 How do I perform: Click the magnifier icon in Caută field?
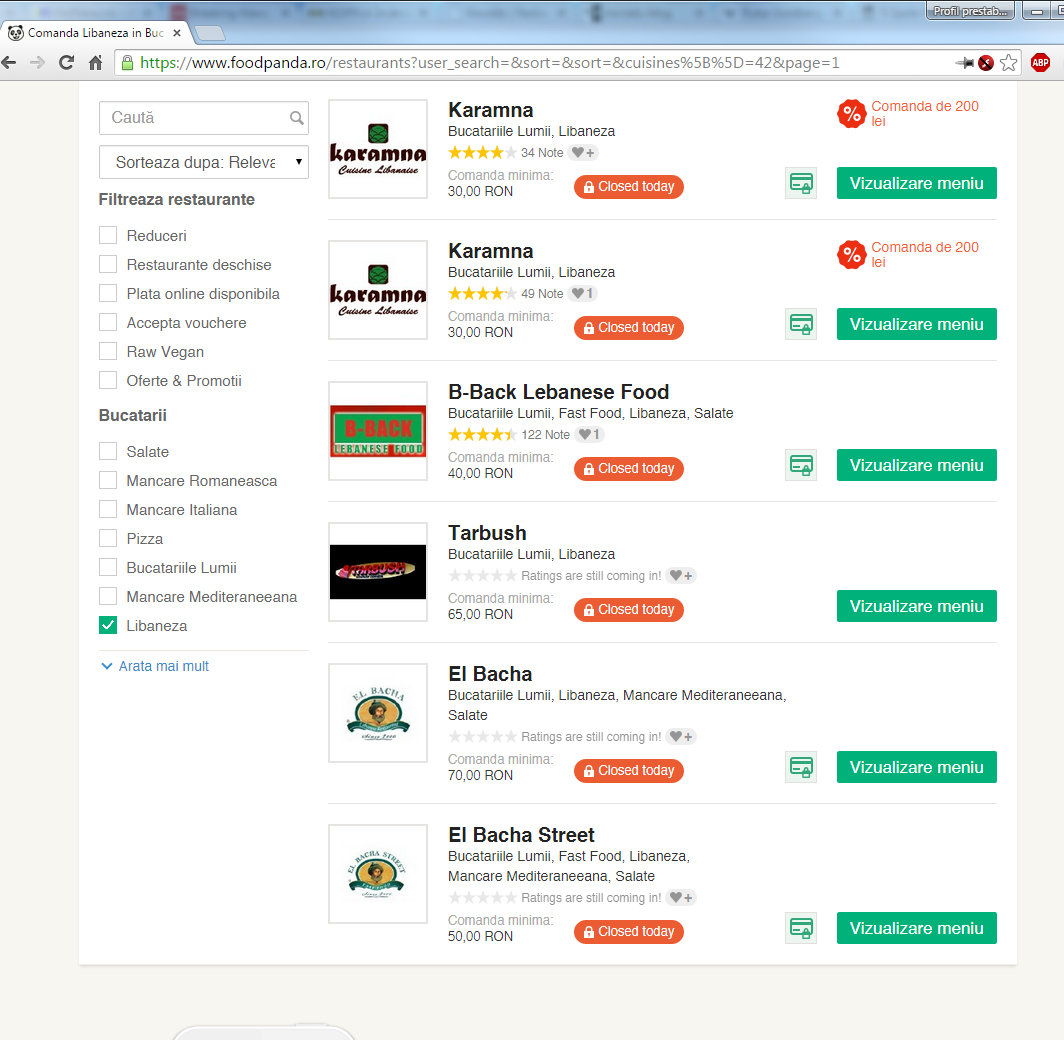coord(297,118)
